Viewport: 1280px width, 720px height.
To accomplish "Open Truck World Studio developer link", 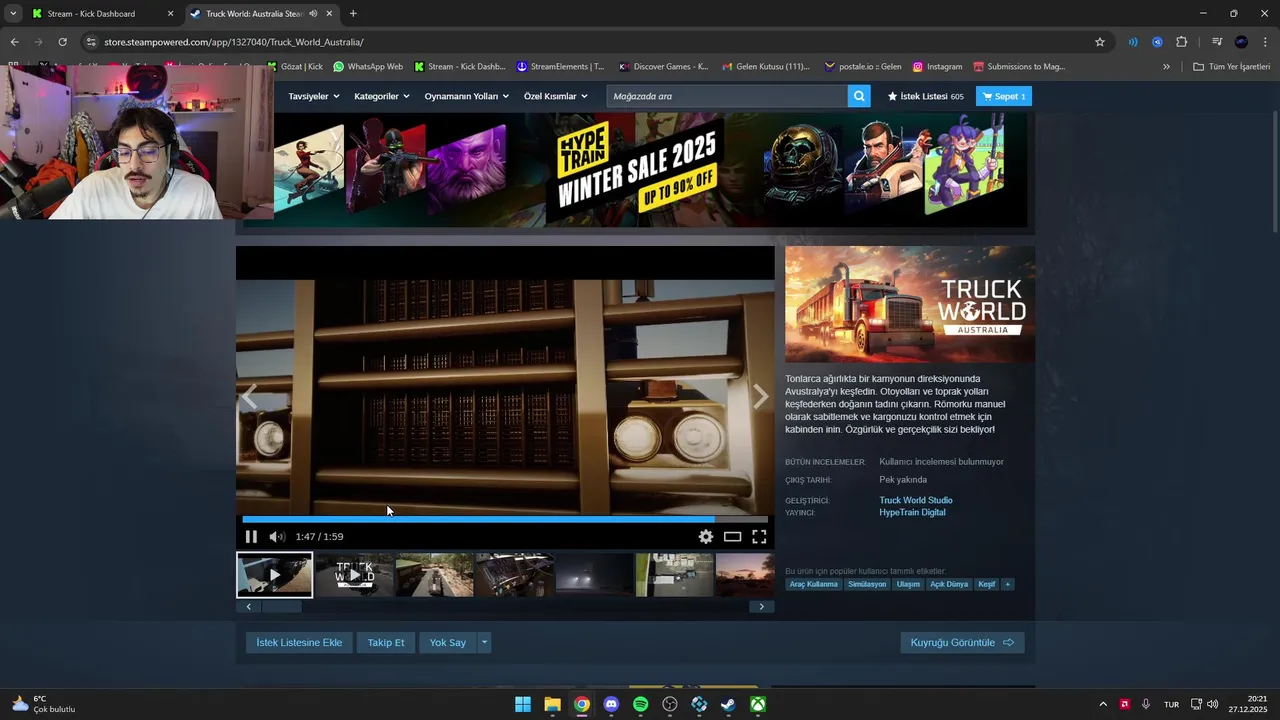I will 915,500.
